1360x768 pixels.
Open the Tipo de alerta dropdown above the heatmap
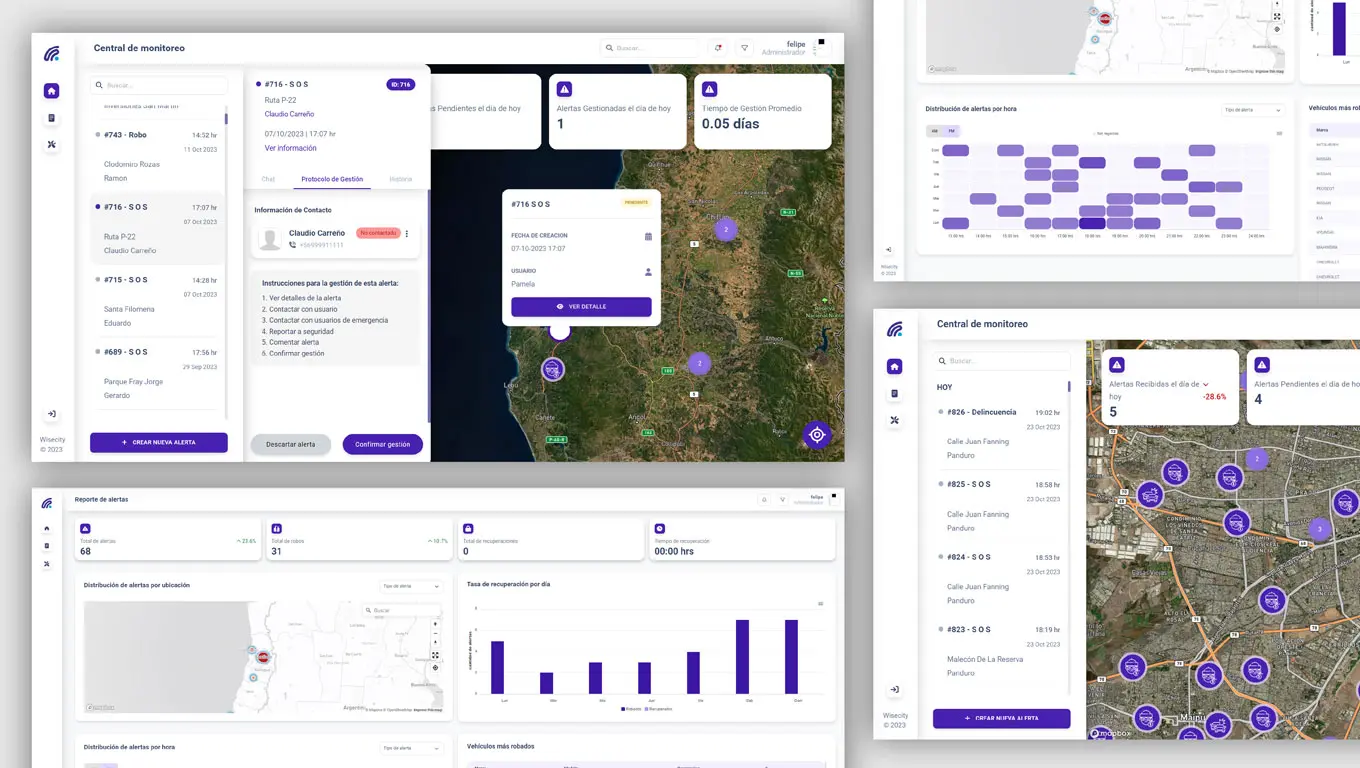[x=1253, y=110]
